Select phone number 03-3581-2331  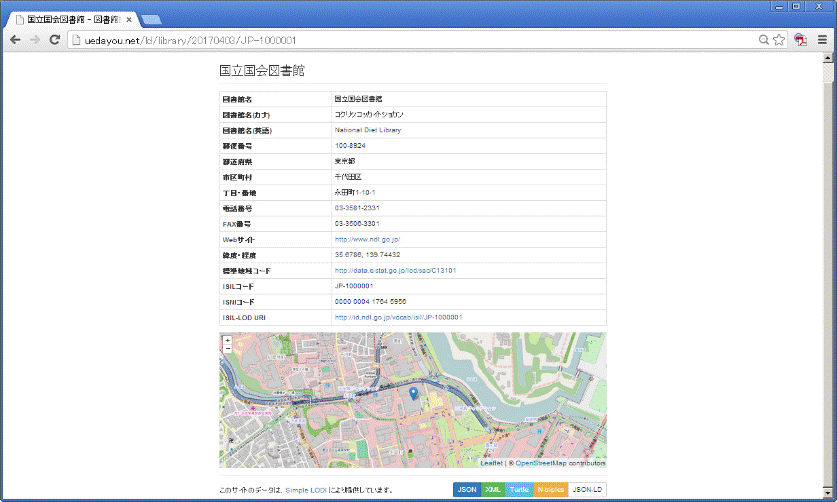pos(357,208)
